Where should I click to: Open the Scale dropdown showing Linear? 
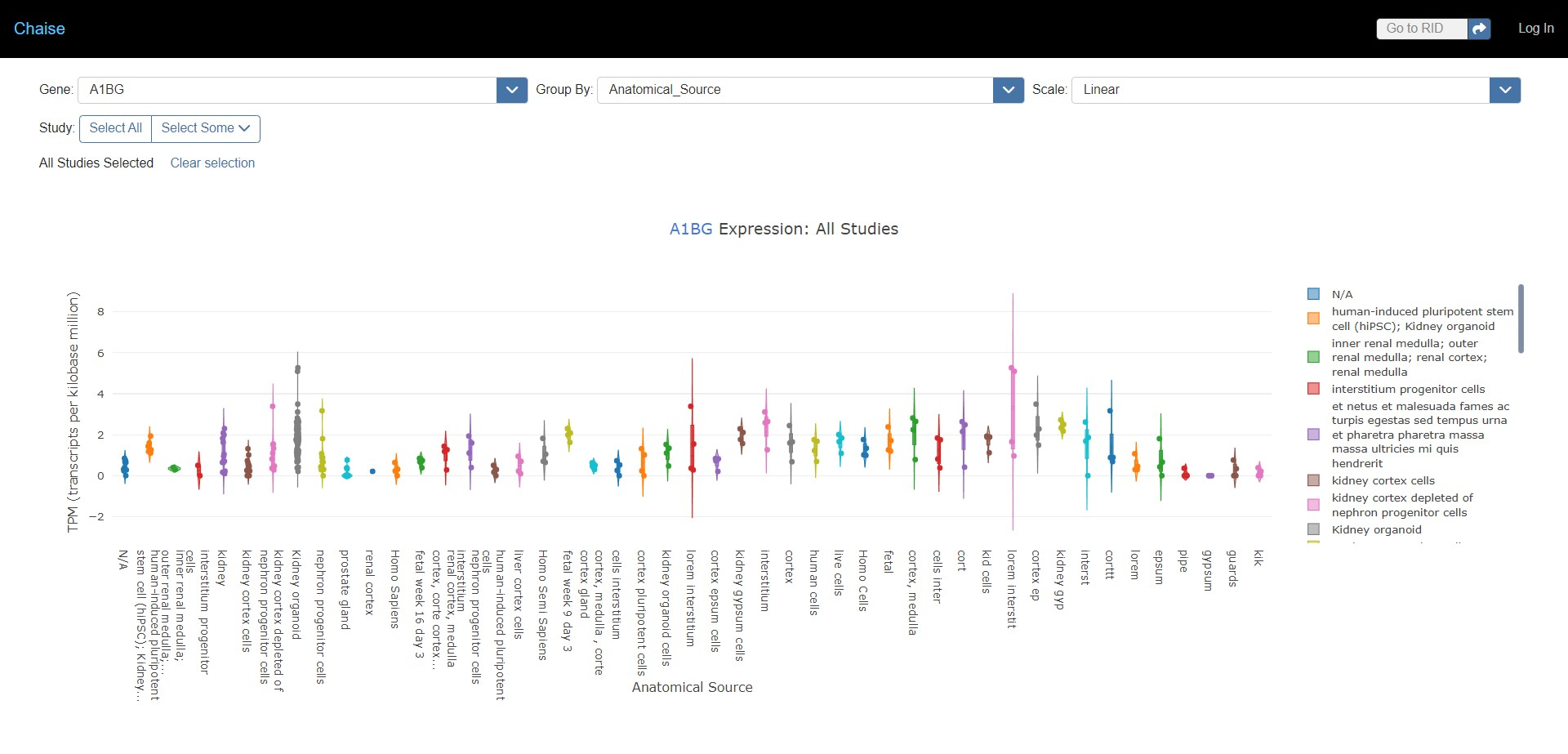pyautogui.click(x=1504, y=90)
